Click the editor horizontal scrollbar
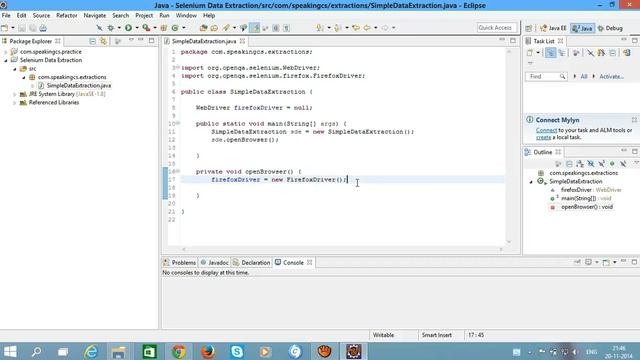Screen dimensions: 640x360 pyautogui.click(x=342, y=249)
